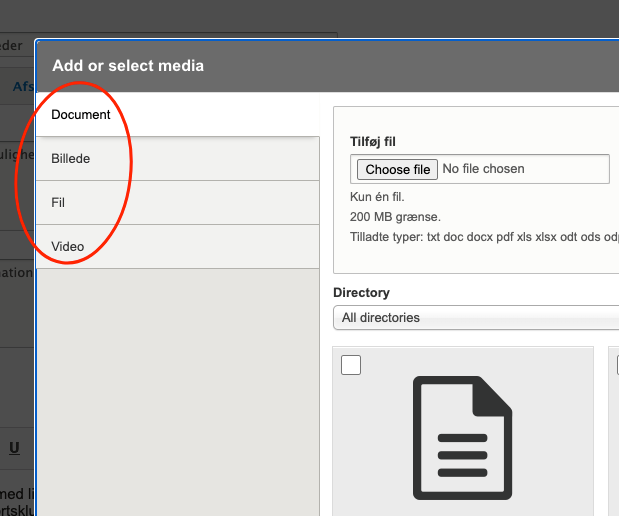Click the Directory label above the dropdown
Screen dimensions: 619x516
pos(361,293)
